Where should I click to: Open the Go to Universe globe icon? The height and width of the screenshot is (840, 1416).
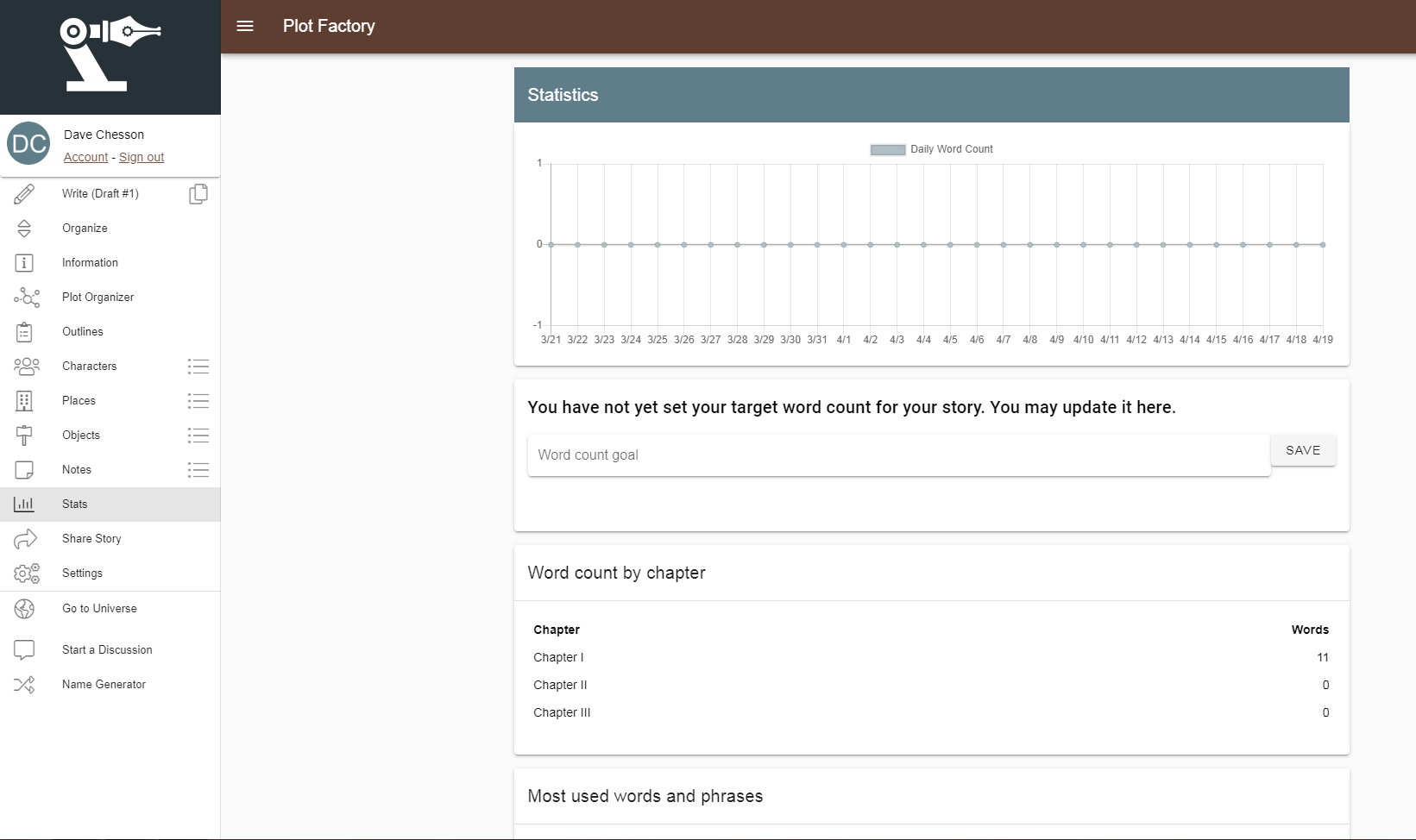(x=24, y=608)
